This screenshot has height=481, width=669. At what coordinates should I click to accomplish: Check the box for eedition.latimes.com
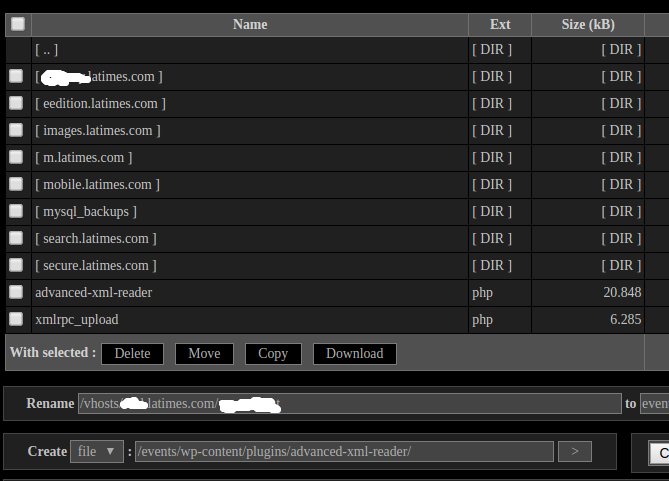[x=16, y=103]
